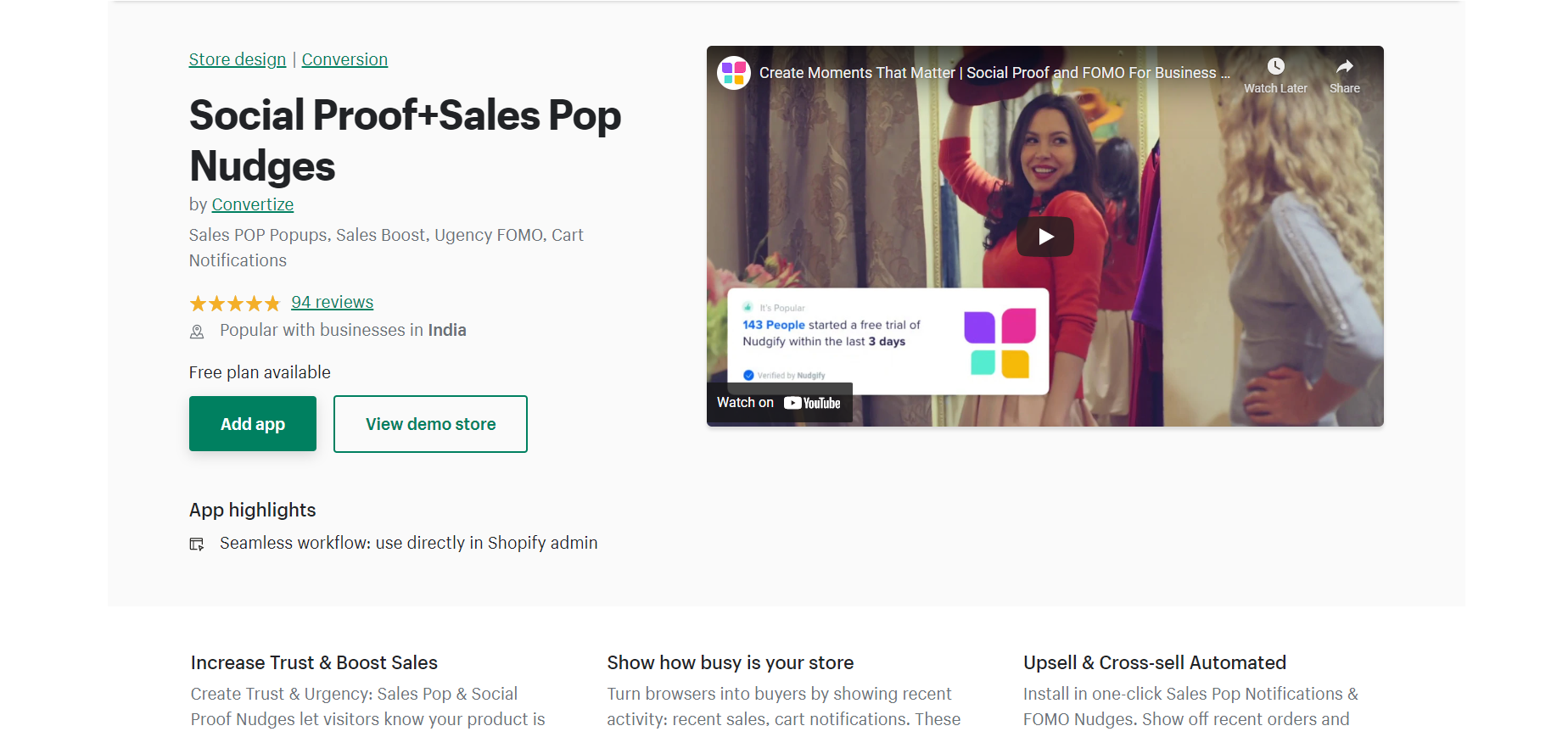
Task: Click the Upsell & Cross-sell Automated heading
Action: [1154, 662]
